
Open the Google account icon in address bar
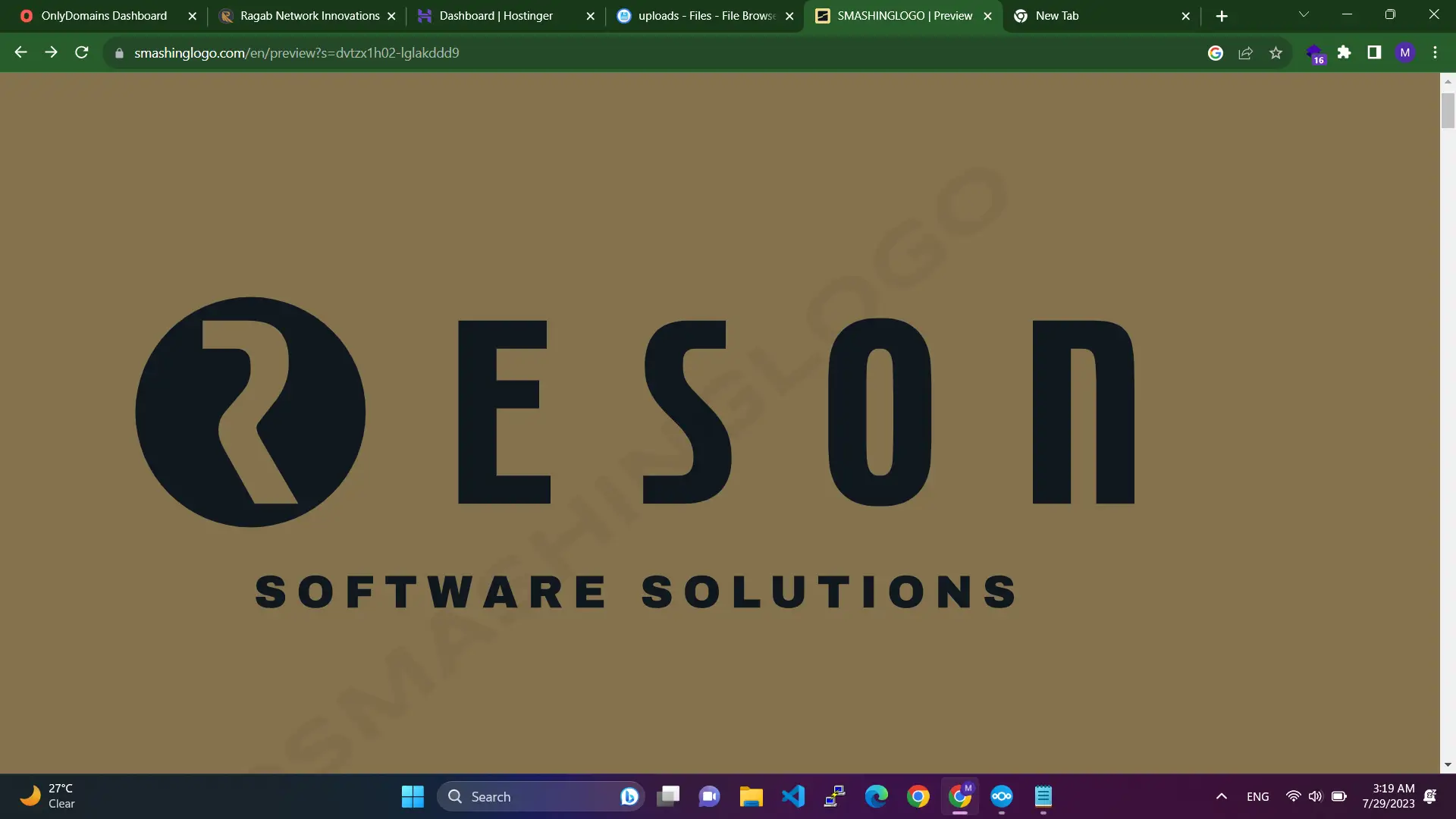pyautogui.click(x=1215, y=52)
